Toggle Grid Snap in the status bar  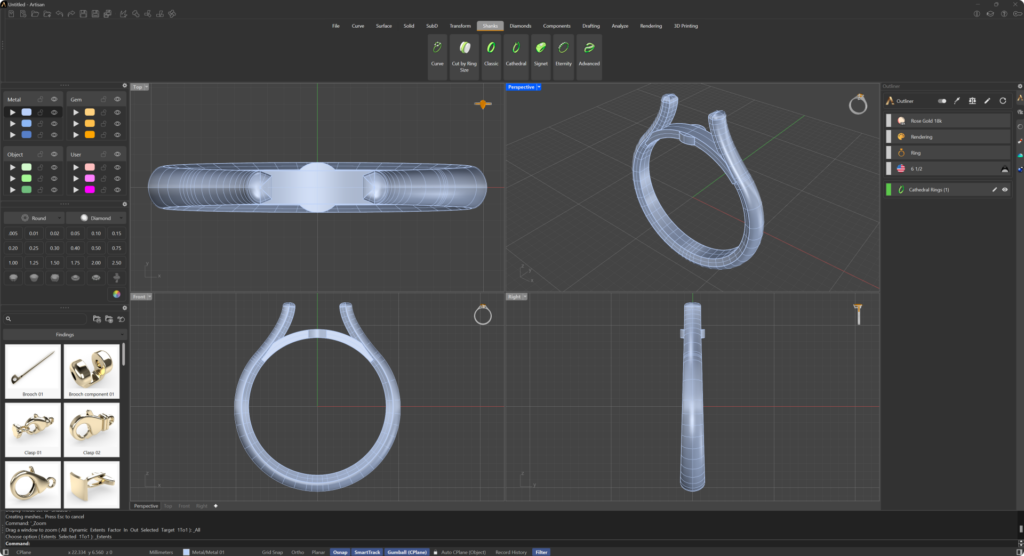click(x=271, y=551)
